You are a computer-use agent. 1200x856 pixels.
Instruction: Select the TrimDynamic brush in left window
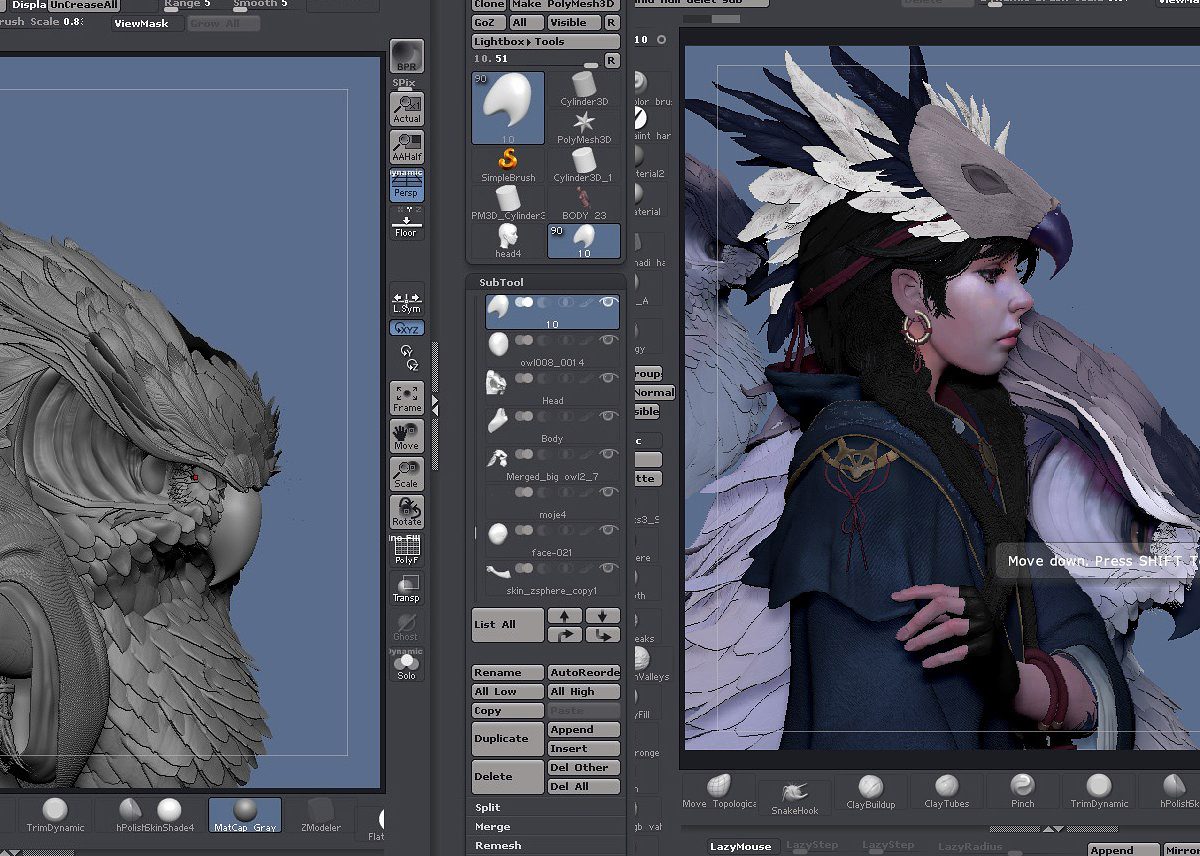pos(56,815)
